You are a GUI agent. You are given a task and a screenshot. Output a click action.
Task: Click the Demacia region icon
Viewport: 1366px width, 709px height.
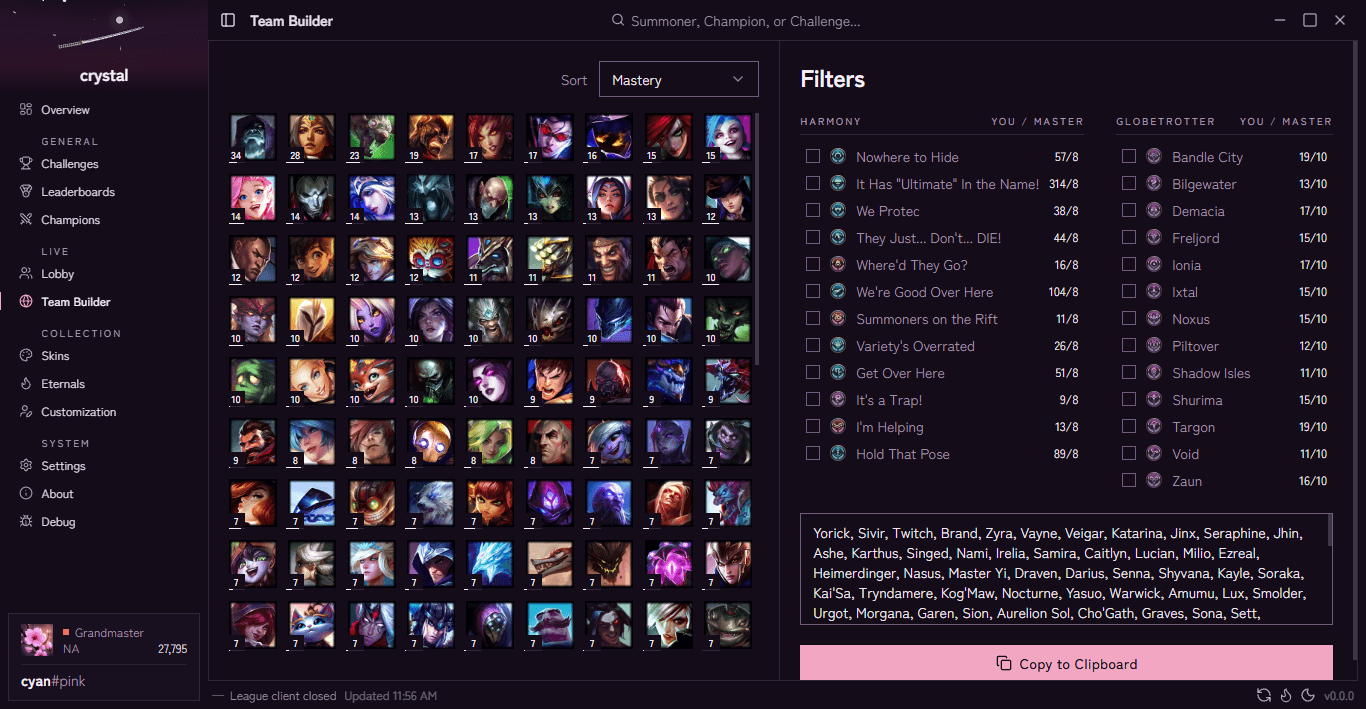click(x=1154, y=211)
